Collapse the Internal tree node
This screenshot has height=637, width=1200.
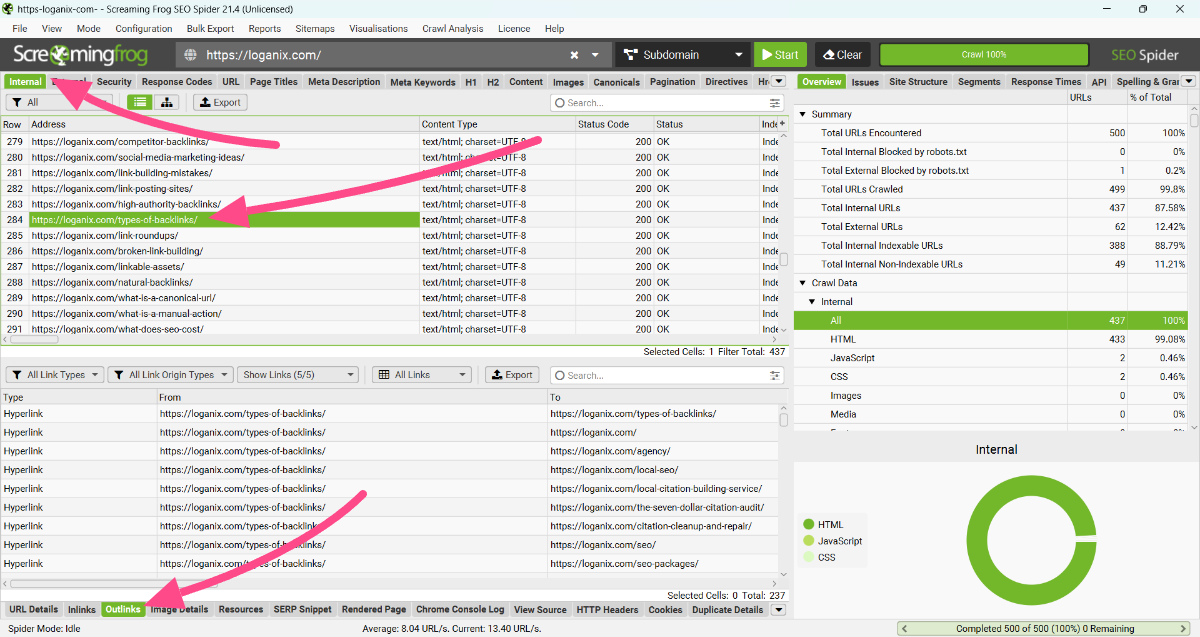(x=812, y=302)
